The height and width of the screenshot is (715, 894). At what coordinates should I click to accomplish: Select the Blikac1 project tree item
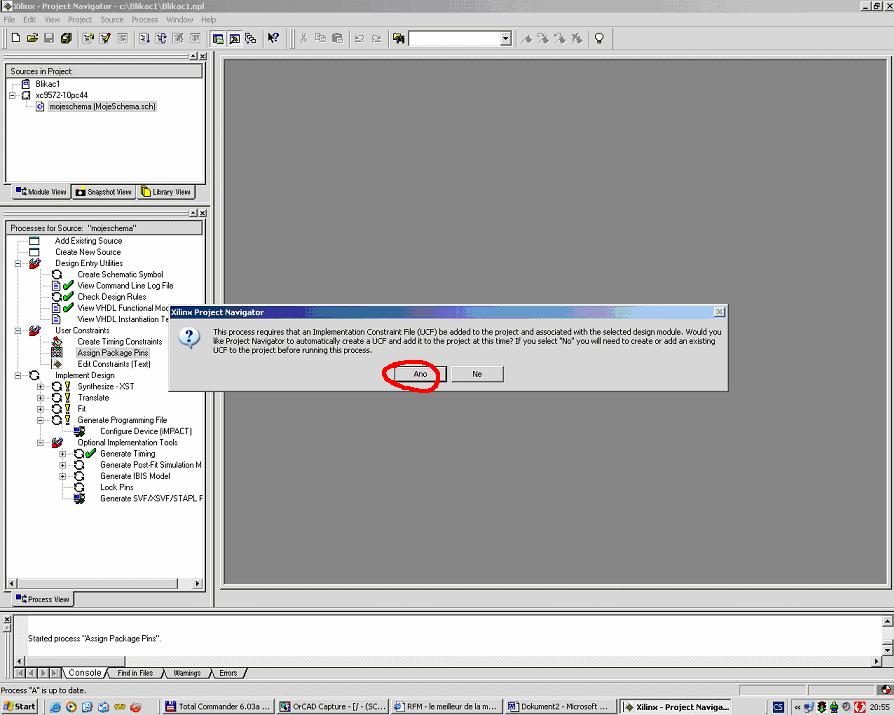pos(47,84)
